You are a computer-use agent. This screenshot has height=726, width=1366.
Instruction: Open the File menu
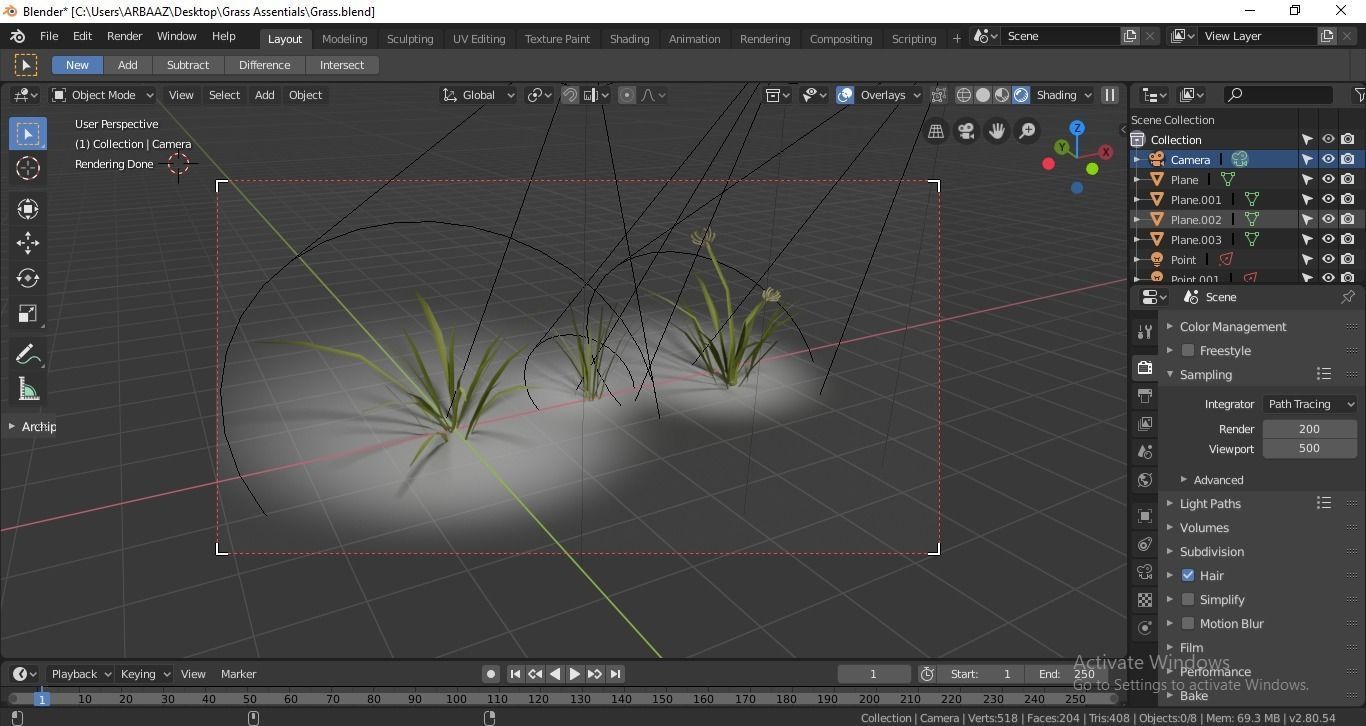(48, 36)
